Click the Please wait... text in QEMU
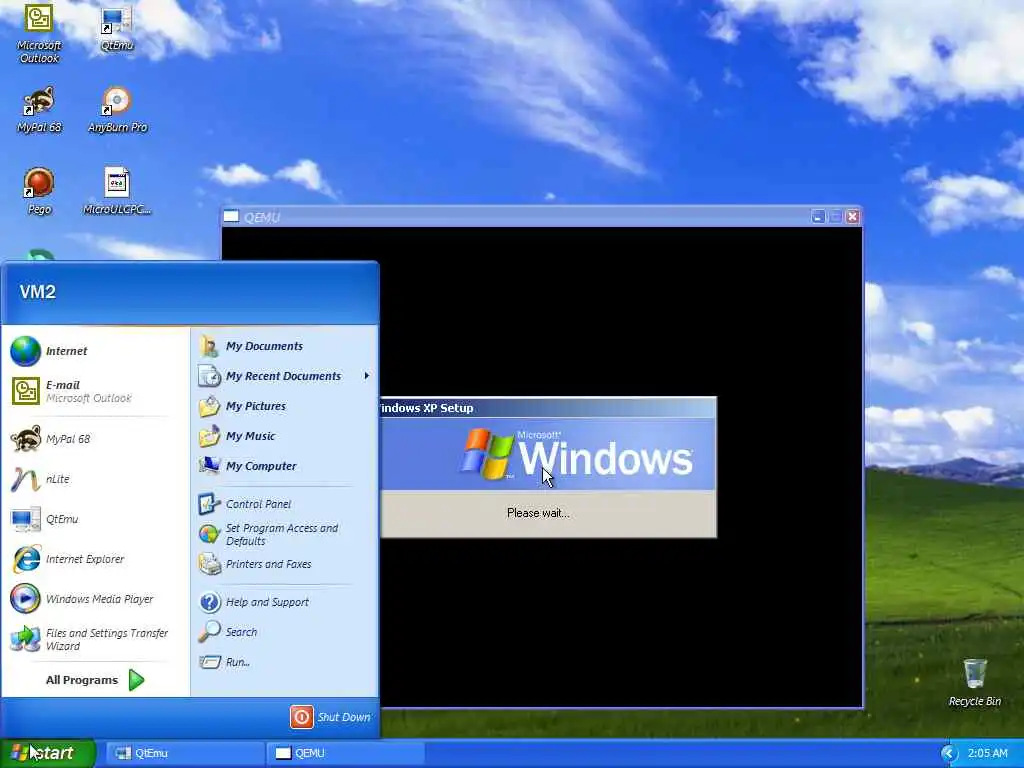Image resolution: width=1024 pixels, height=768 pixels. pyautogui.click(x=538, y=513)
